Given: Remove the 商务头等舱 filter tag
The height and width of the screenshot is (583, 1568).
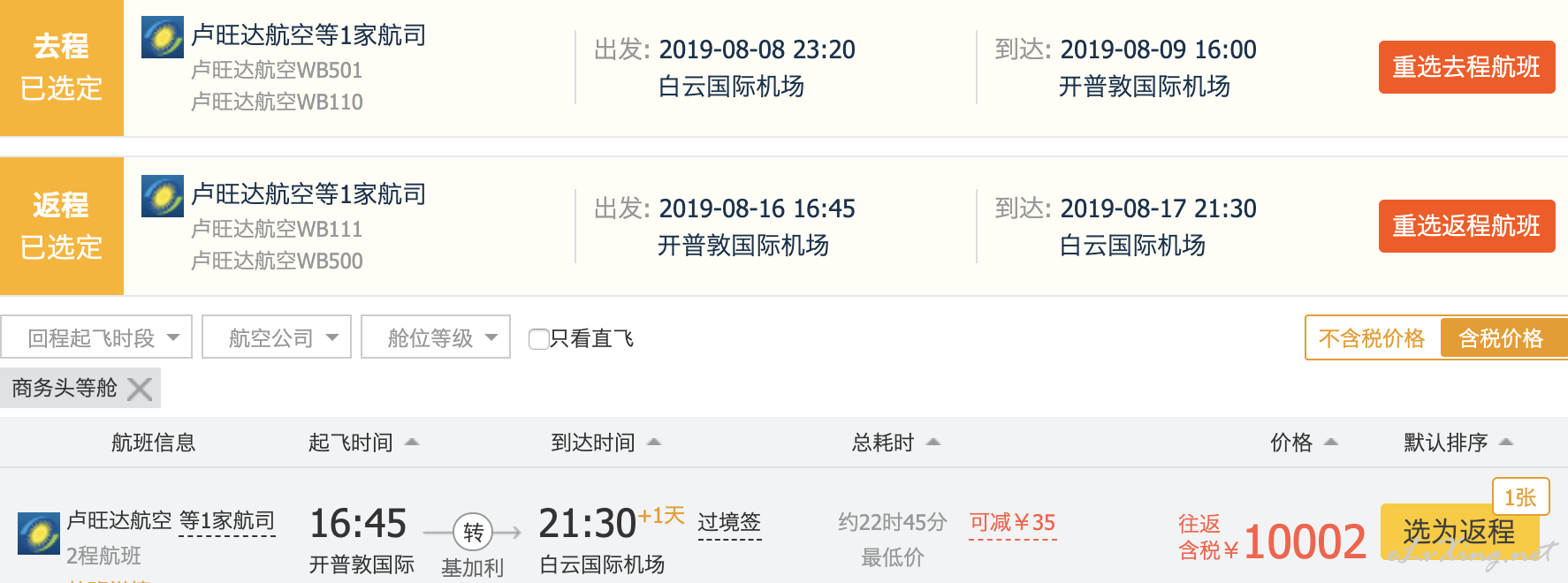Looking at the screenshot, I should click(x=140, y=389).
